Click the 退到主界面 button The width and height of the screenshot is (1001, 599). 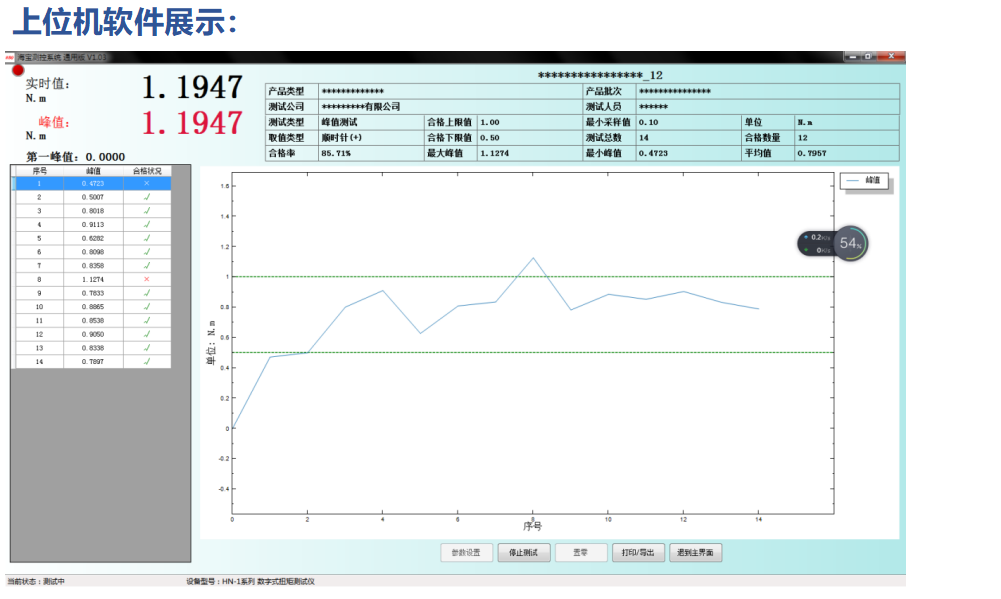[697, 552]
